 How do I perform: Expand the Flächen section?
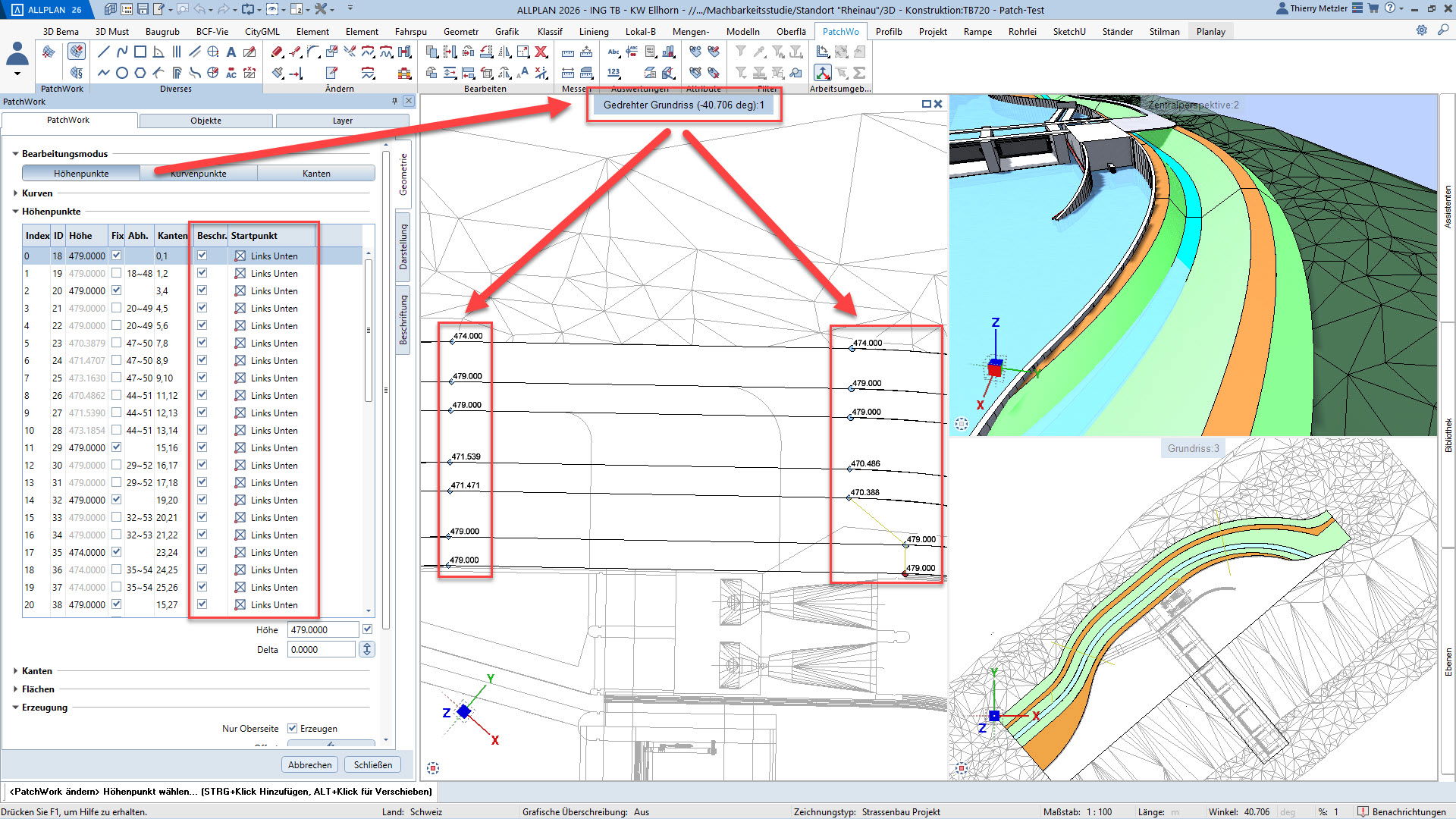coord(15,689)
